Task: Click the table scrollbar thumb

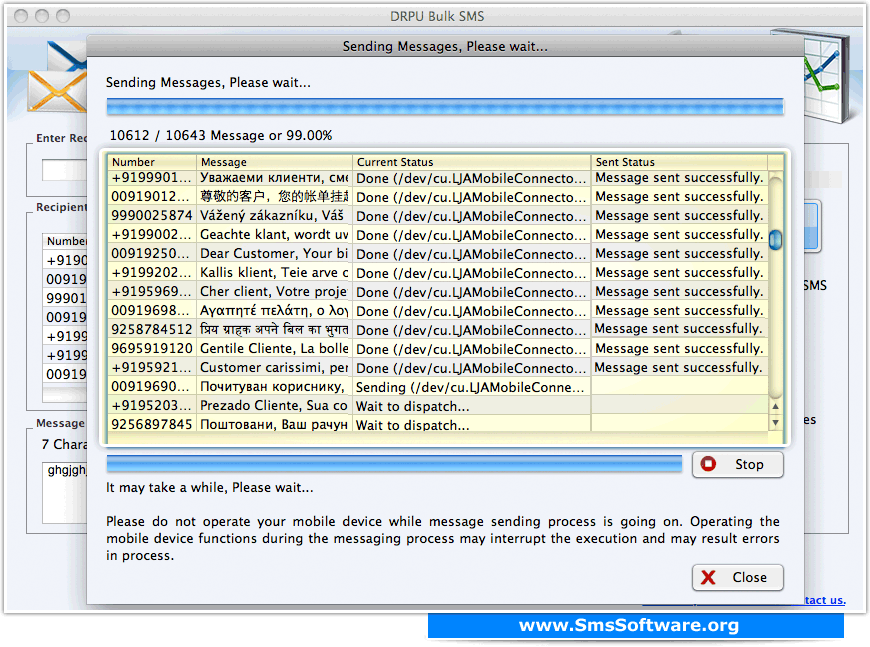Action: click(x=775, y=240)
